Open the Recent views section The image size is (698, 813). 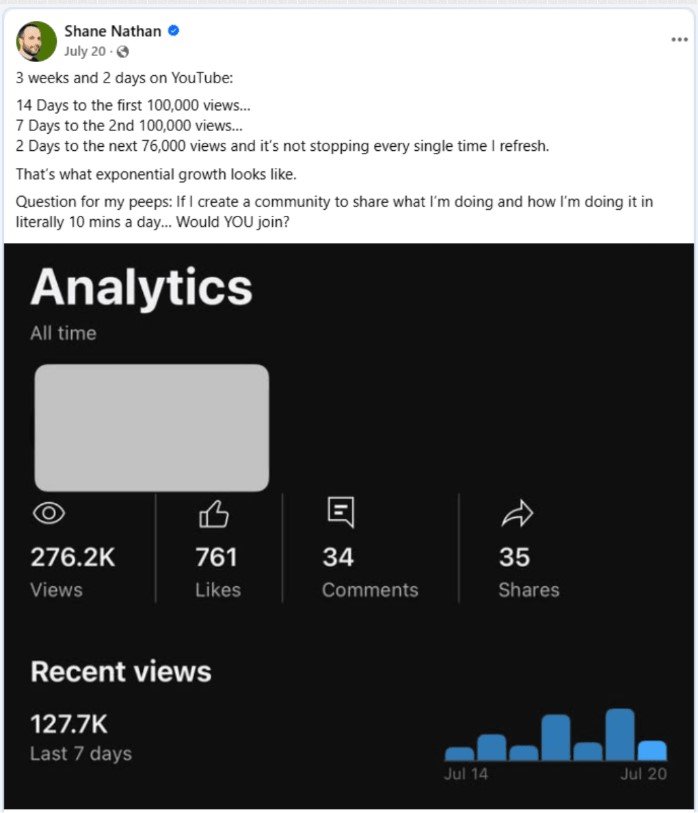click(x=120, y=671)
